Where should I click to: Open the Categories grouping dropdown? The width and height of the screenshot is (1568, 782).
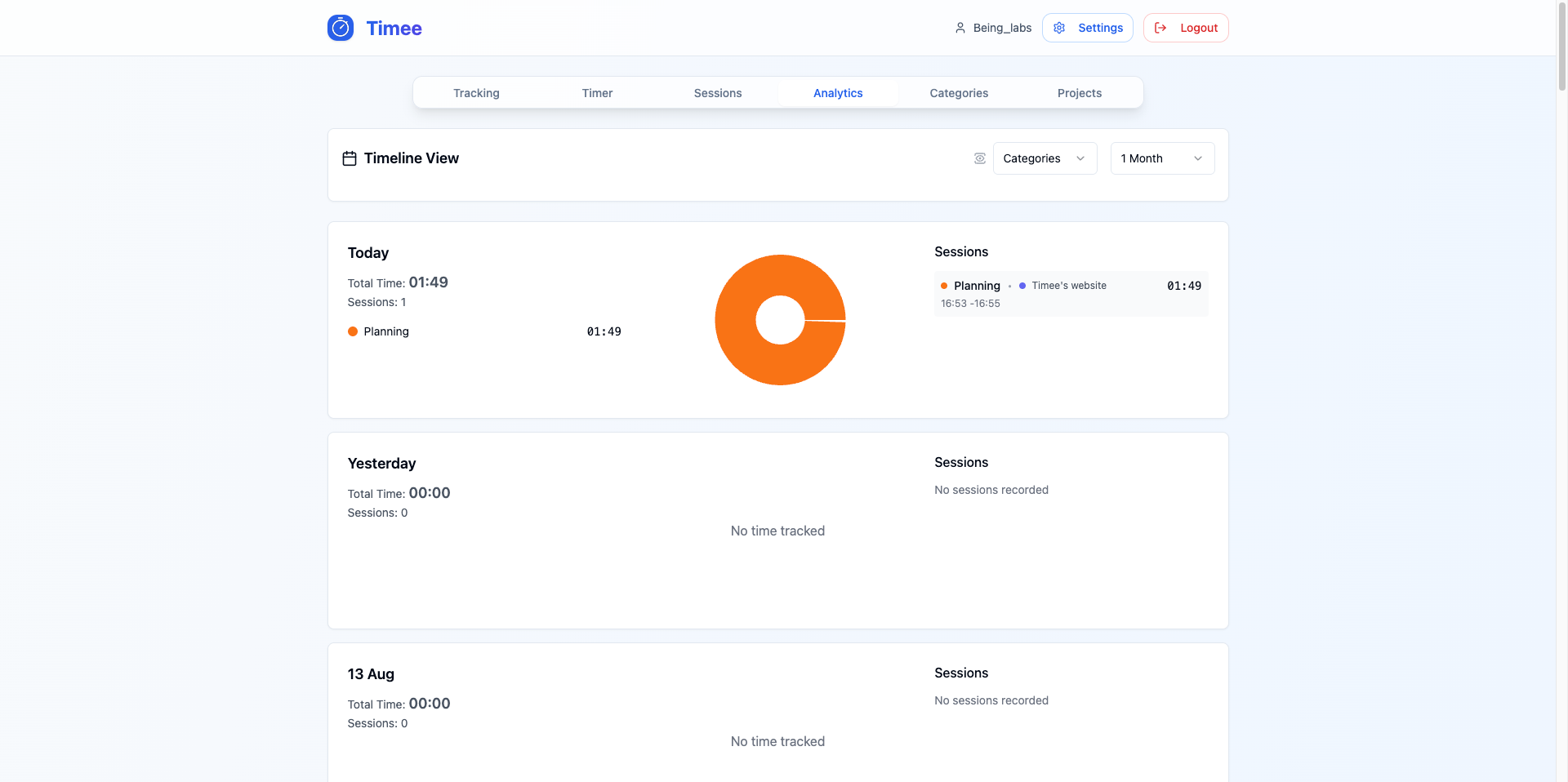[x=1044, y=158]
